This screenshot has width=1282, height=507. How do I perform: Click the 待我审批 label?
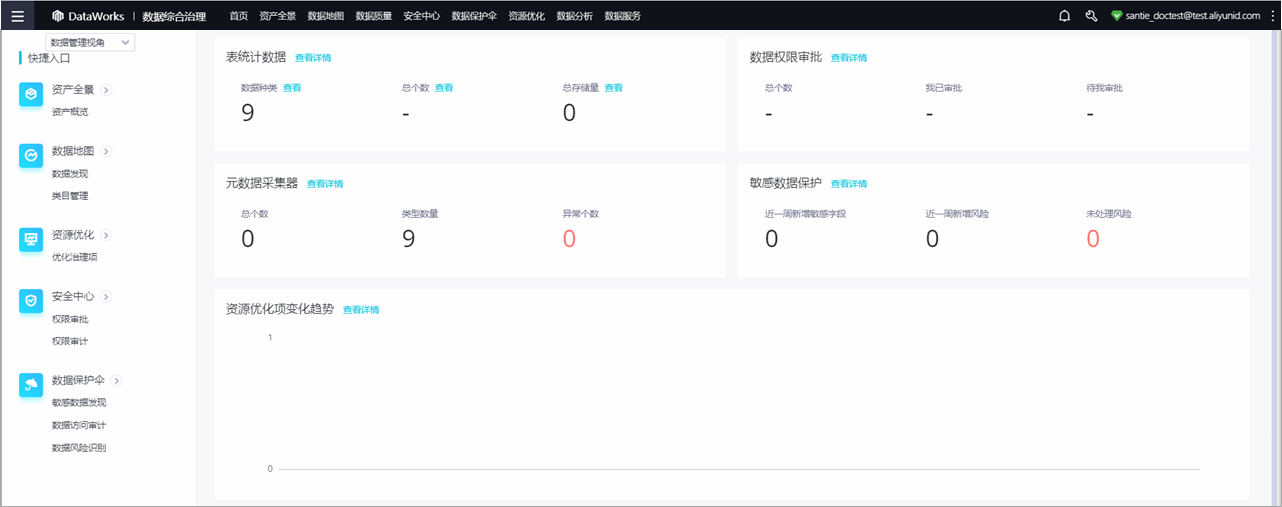tap(1104, 88)
